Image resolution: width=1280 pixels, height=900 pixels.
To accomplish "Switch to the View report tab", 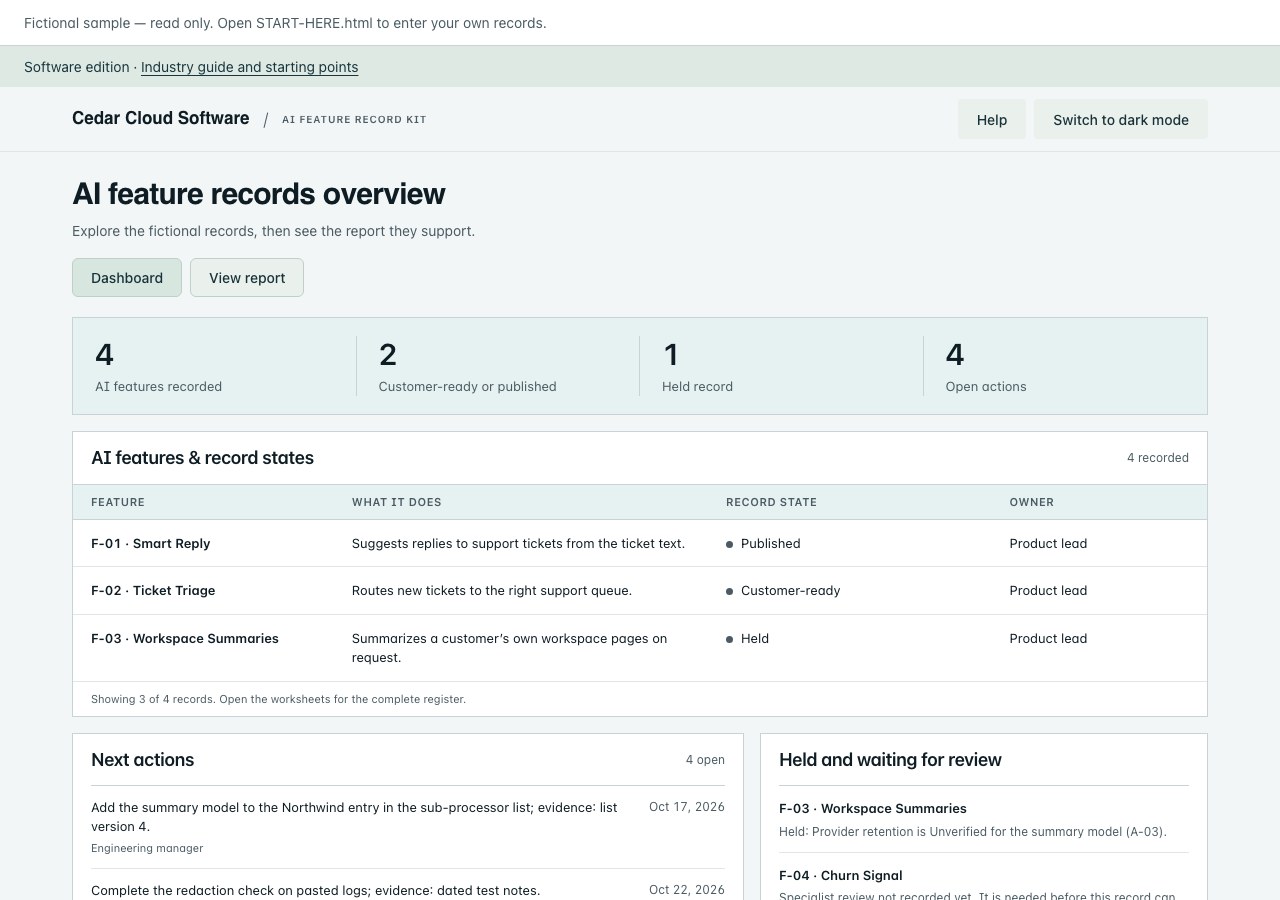I will (x=247, y=278).
